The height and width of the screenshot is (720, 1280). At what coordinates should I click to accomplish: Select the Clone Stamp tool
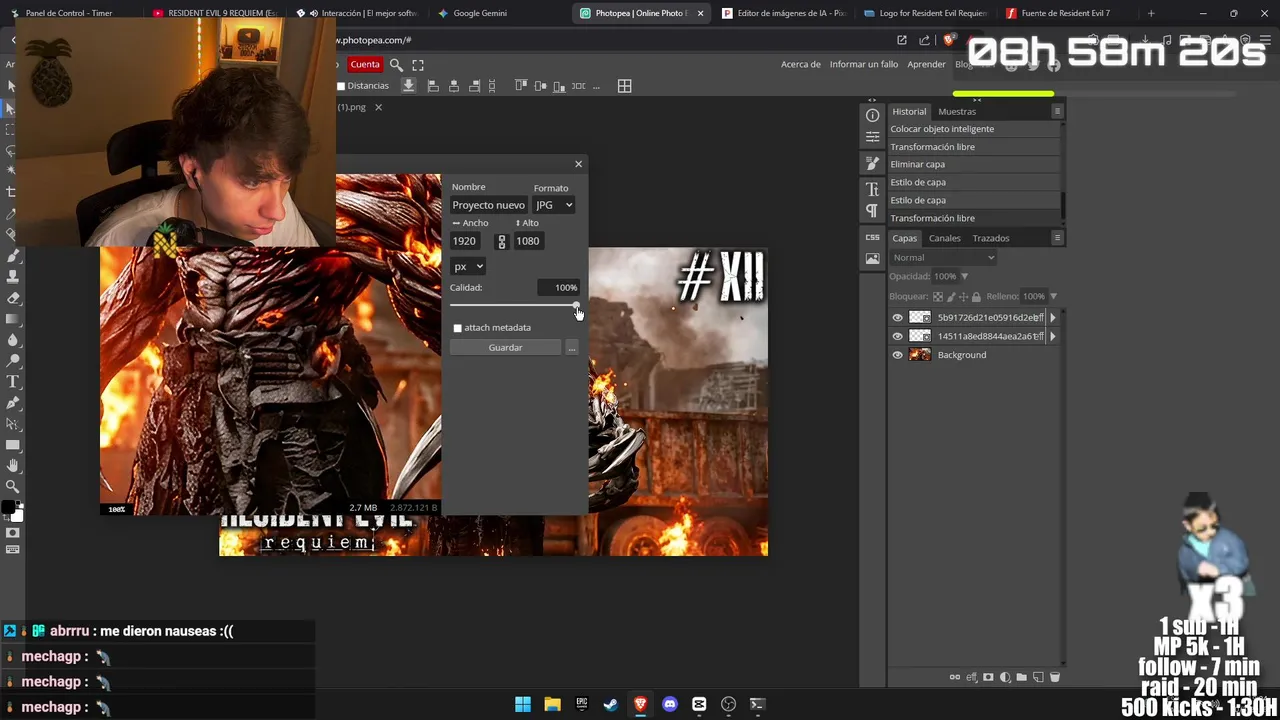13,277
